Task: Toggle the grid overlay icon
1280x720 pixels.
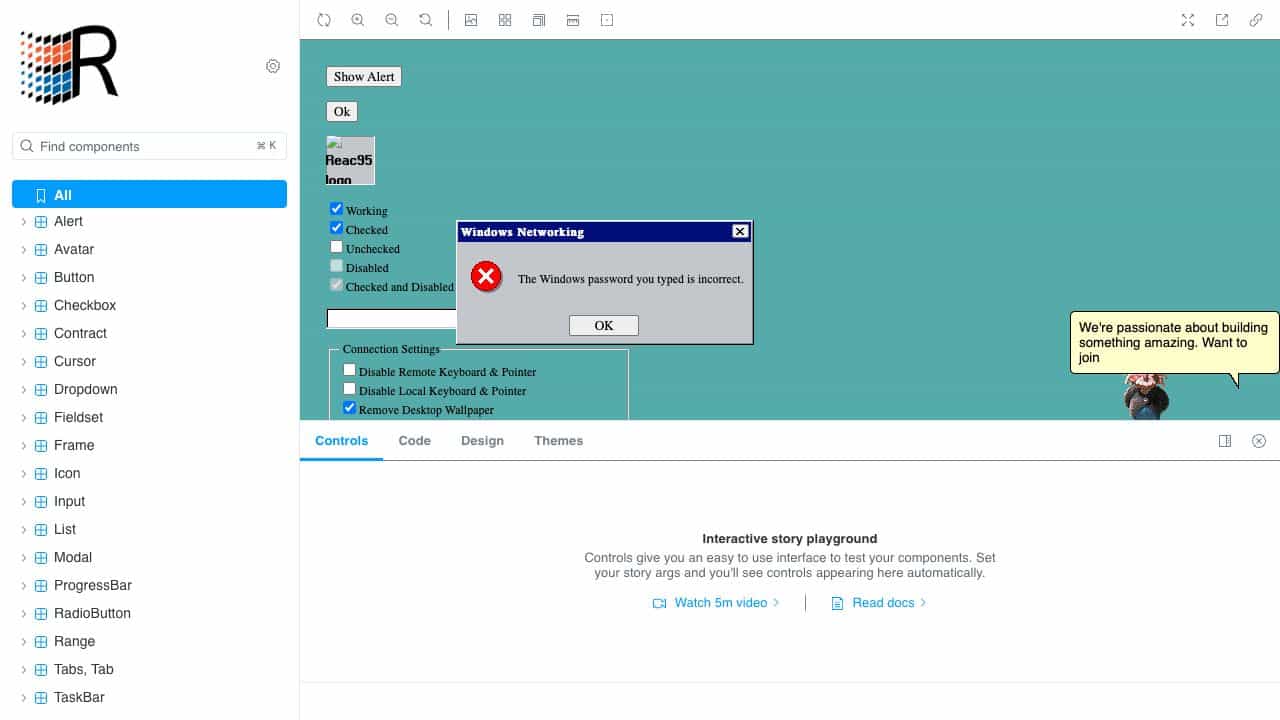Action: [505, 20]
